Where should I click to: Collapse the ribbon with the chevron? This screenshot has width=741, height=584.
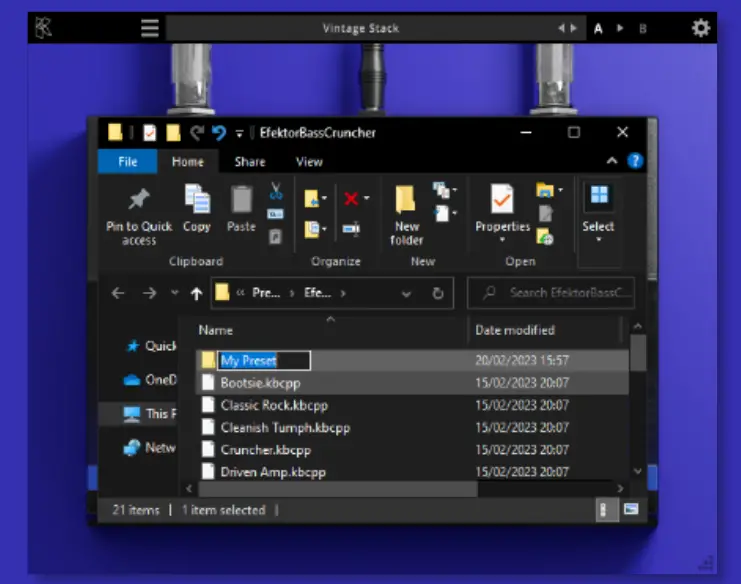tap(612, 162)
